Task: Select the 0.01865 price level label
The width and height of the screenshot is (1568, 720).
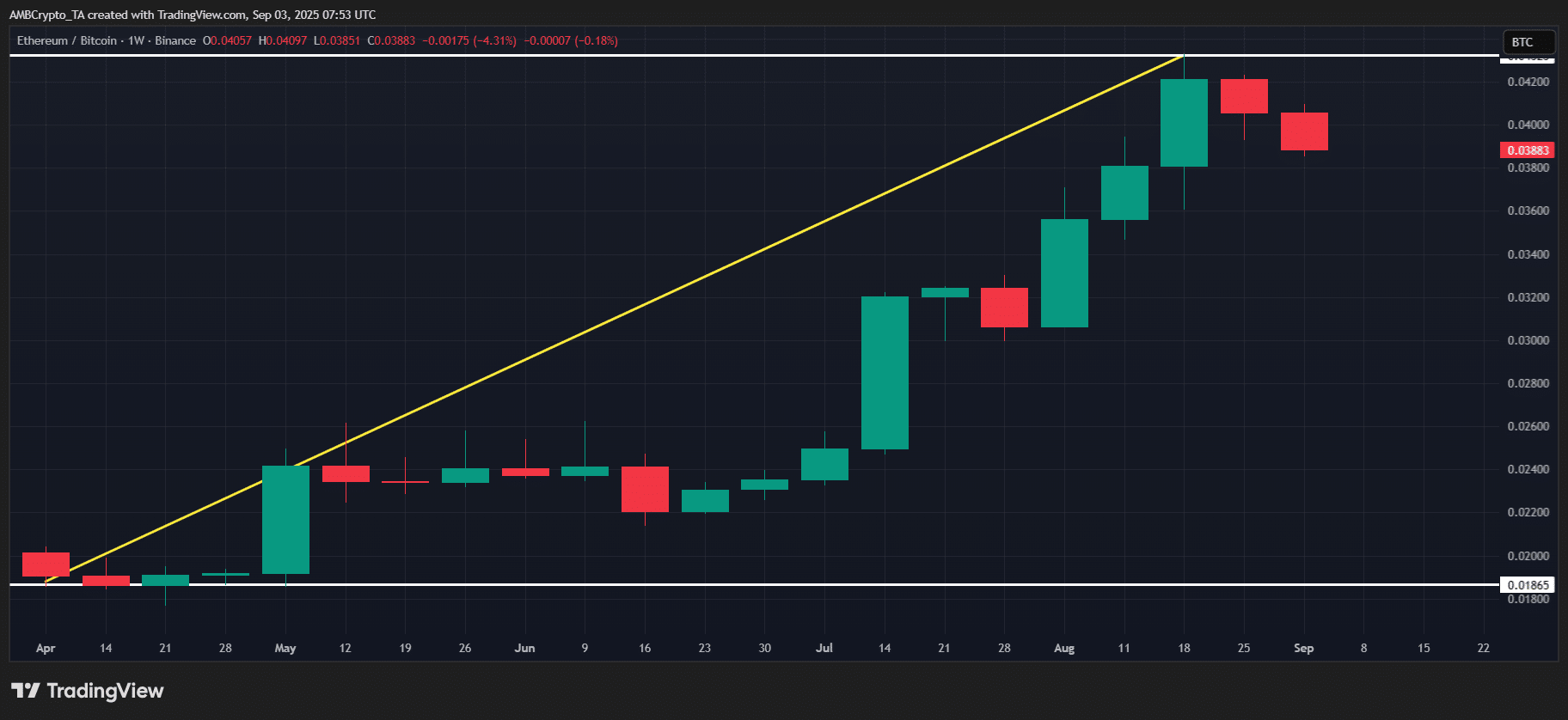Action: (x=1527, y=585)
